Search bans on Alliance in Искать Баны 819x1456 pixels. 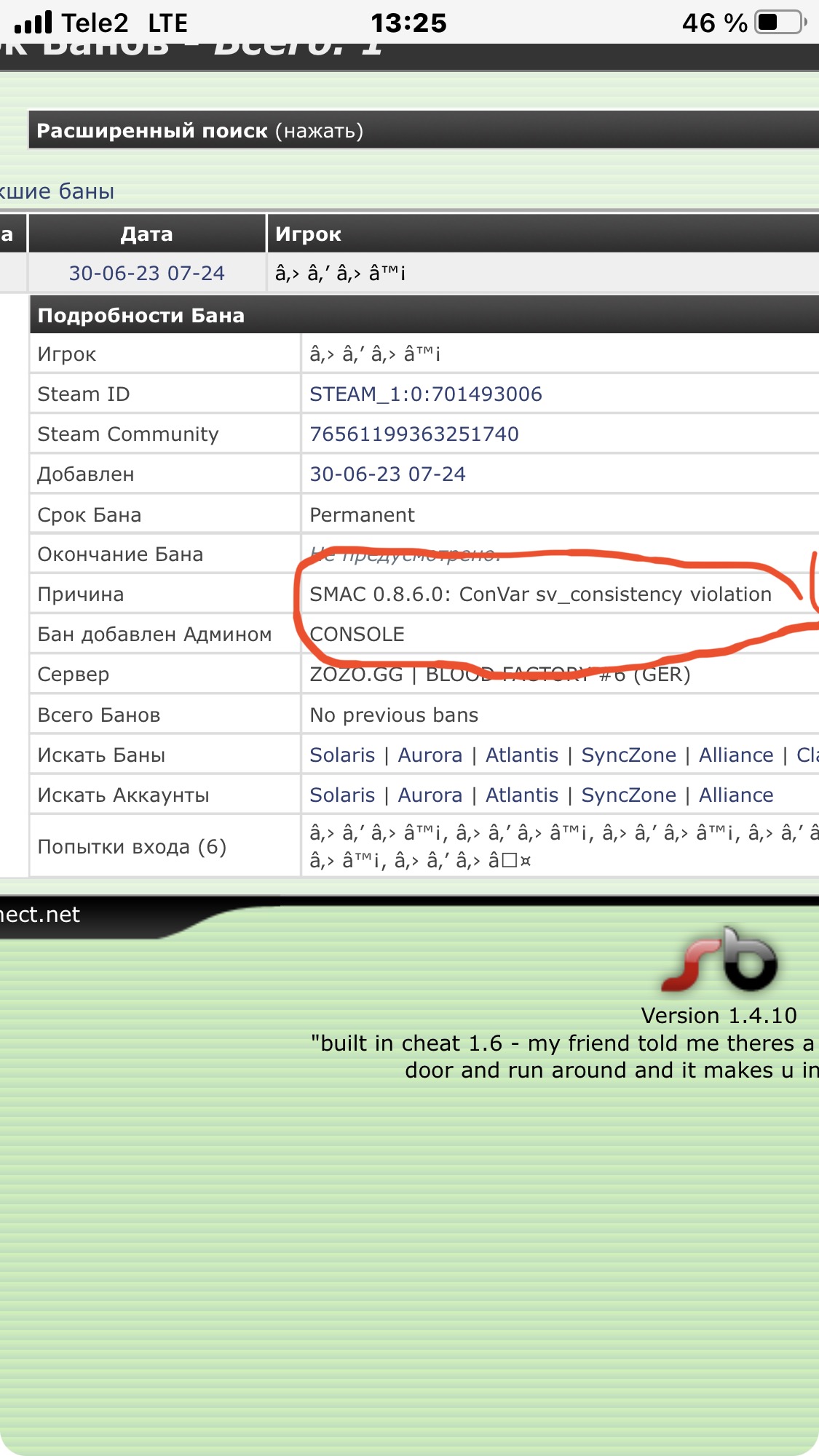736,755
